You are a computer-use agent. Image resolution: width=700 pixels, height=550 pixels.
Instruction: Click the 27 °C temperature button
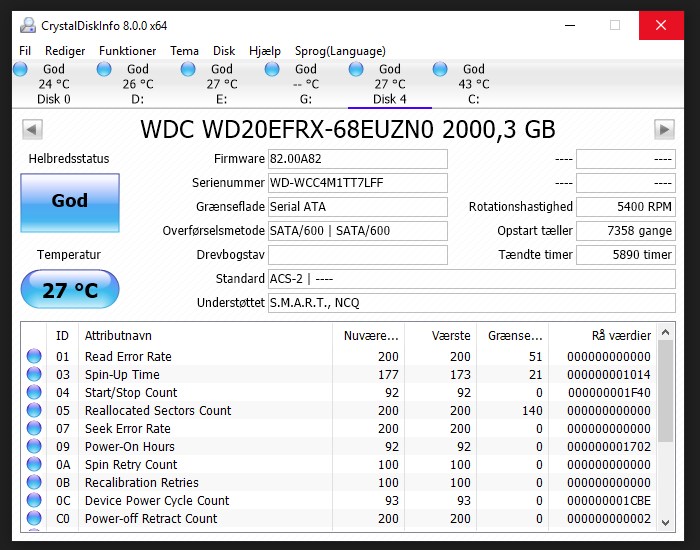[70, 289]
